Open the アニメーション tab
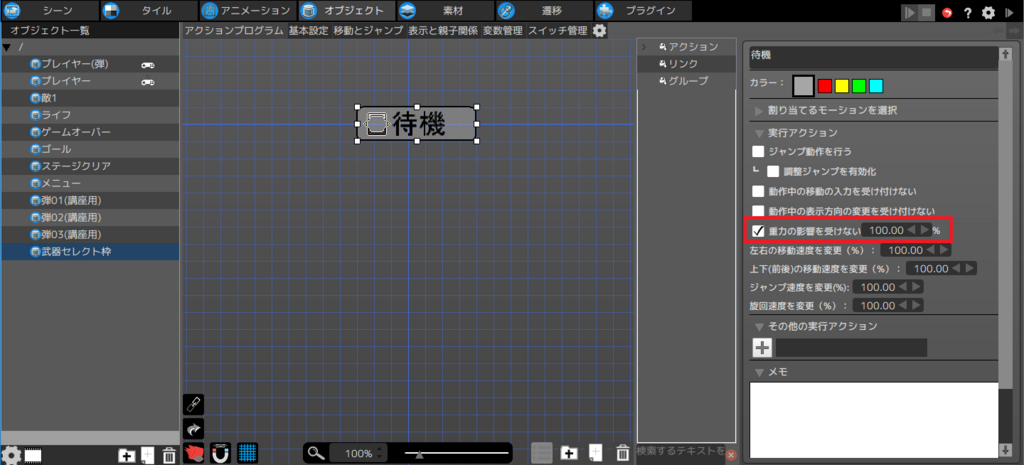 click(248, 10)
